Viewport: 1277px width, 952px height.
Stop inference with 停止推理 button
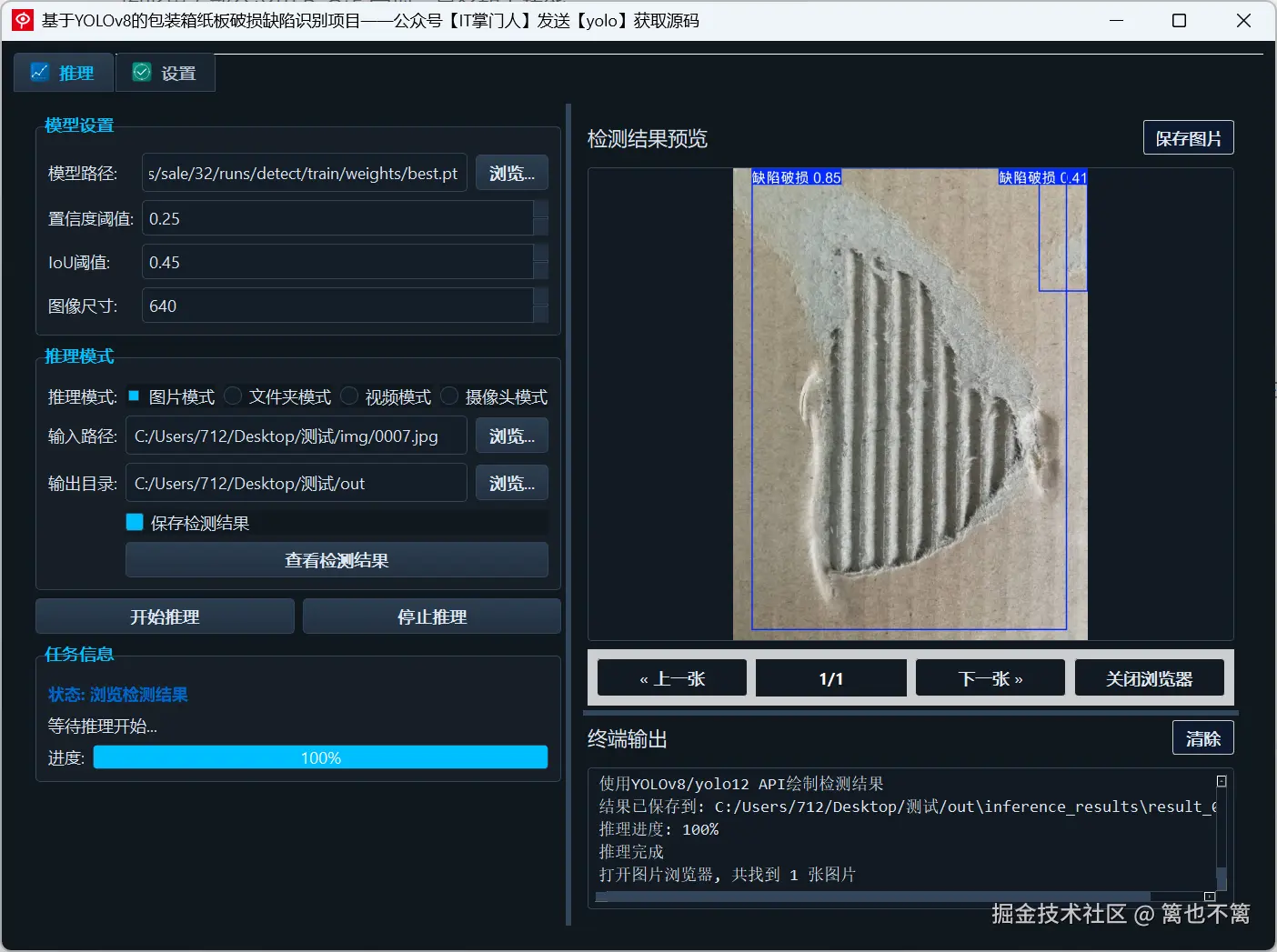coord(432,616)
